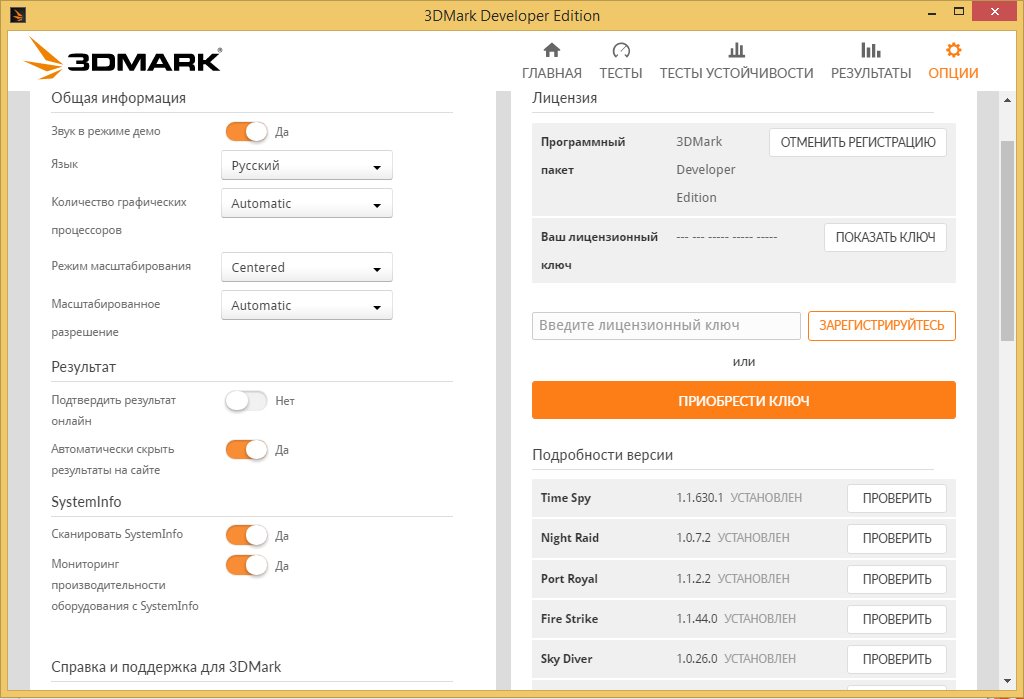The width and height of the screenshot is (1024, 699).
Task: Click the Ваш лицензионный ключ label
Action: coord(600,251)
